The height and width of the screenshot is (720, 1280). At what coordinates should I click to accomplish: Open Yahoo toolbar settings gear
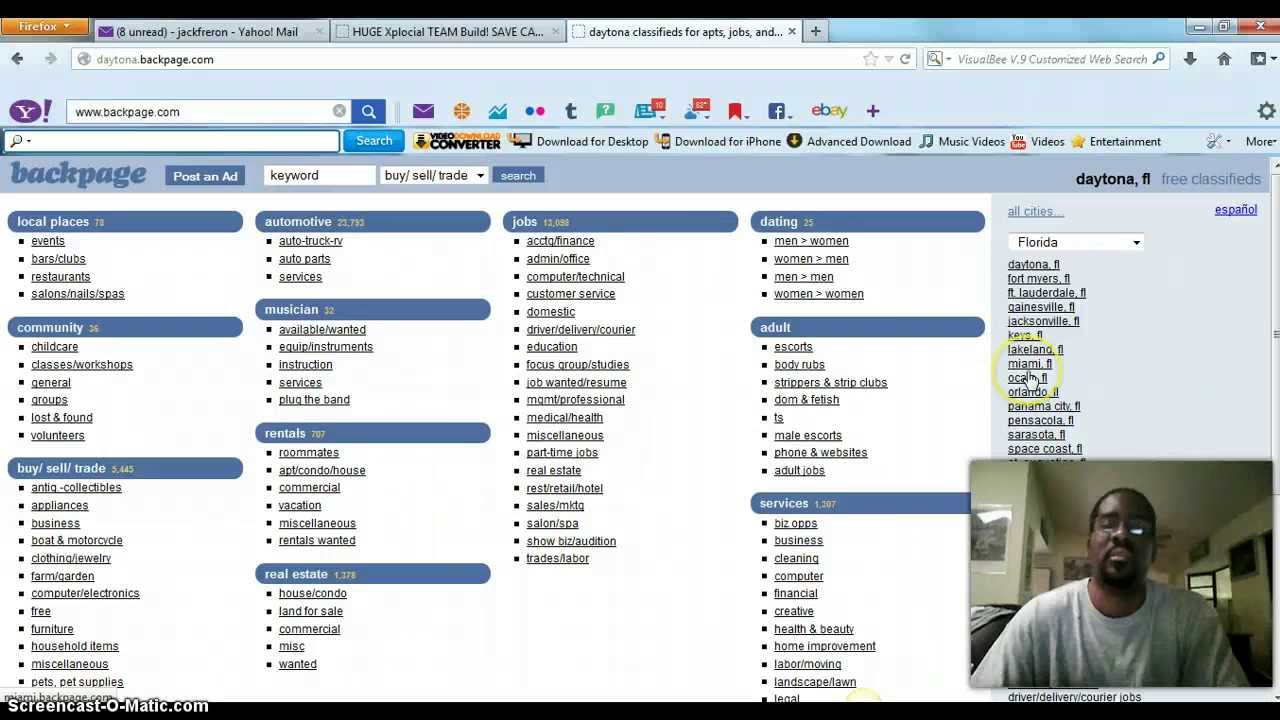(1266, 111)
